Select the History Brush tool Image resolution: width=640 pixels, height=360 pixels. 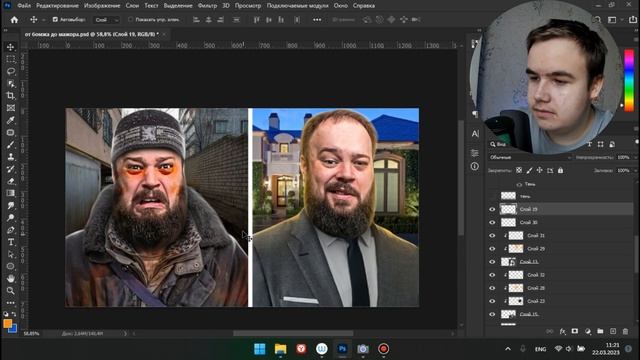[x=11, y=169]
